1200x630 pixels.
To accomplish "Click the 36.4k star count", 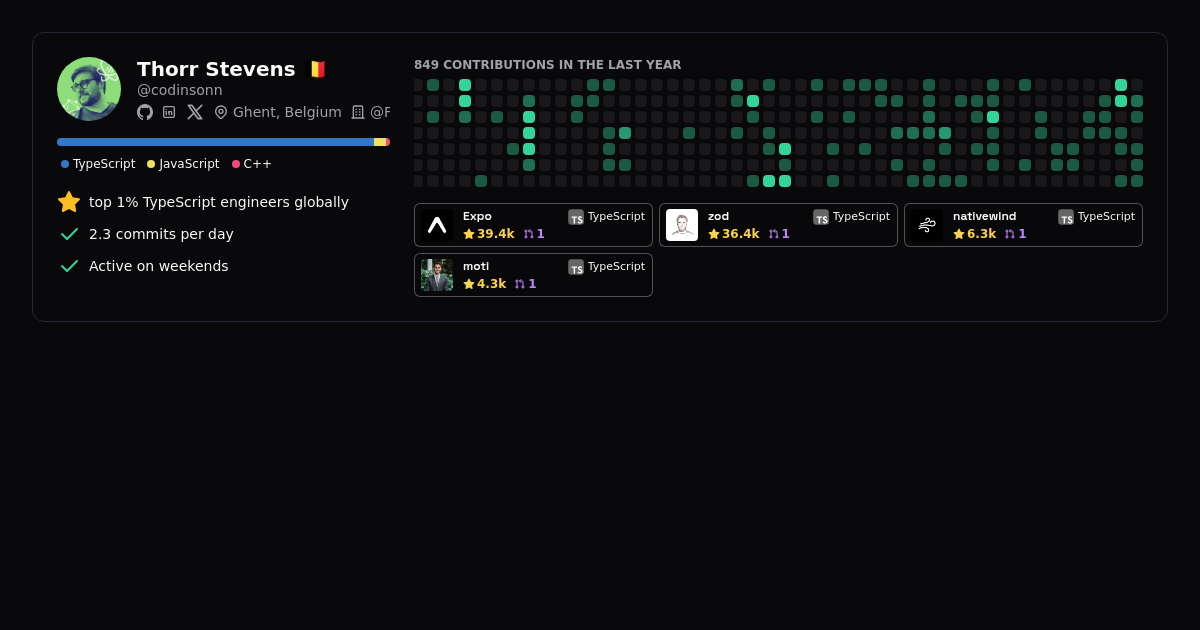I will pos(741,234).
